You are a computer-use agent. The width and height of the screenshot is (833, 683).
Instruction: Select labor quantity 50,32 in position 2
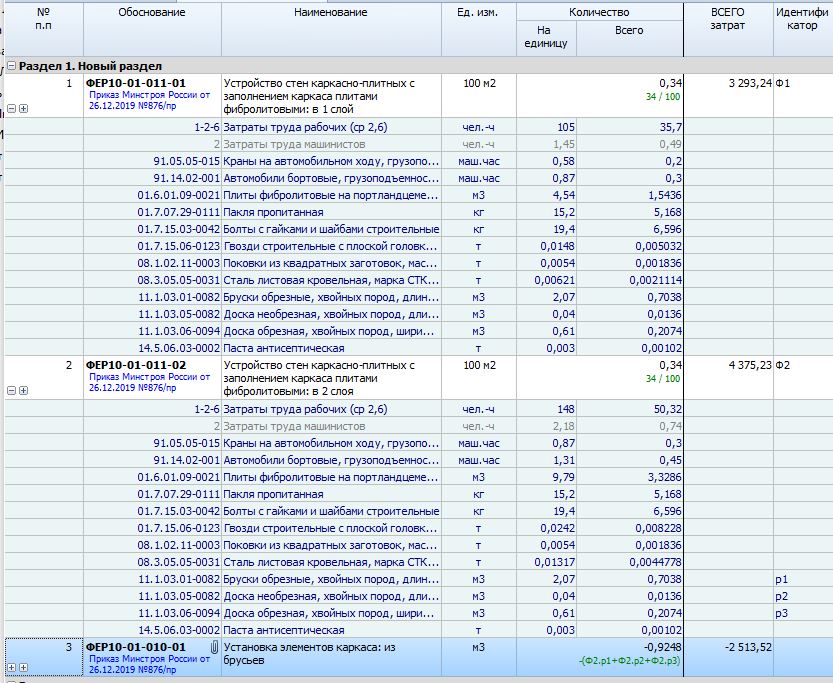click(x=667, y=409)
